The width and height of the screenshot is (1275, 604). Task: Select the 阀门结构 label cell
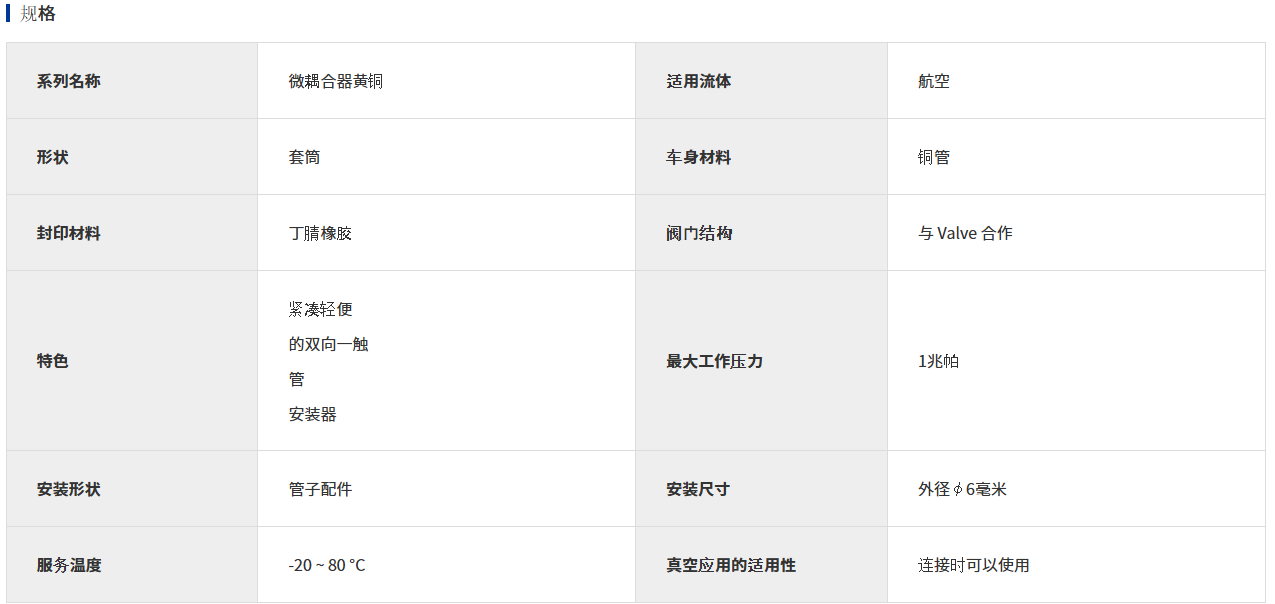pos(699,233)
